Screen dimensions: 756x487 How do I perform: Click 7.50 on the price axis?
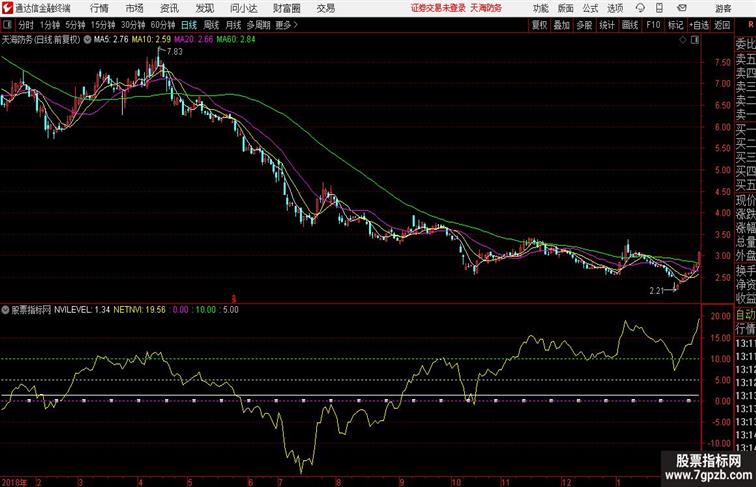tap(723, 62)
